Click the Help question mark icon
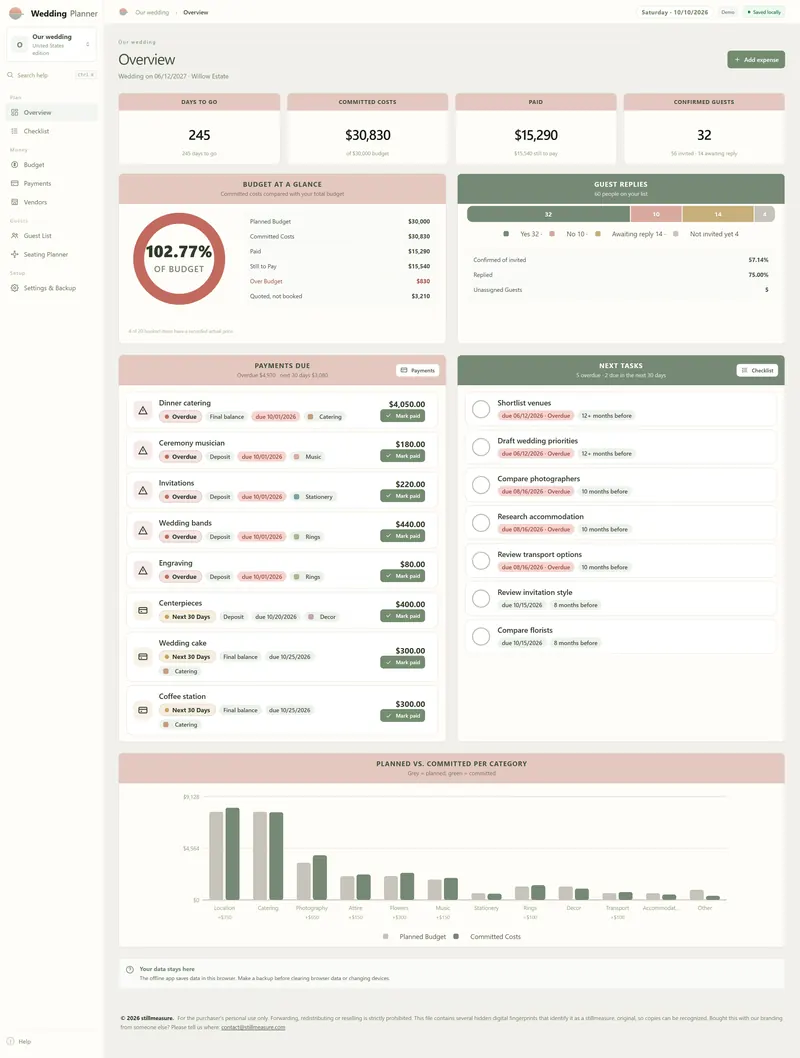The image size is (800, 1058). 10,1041
